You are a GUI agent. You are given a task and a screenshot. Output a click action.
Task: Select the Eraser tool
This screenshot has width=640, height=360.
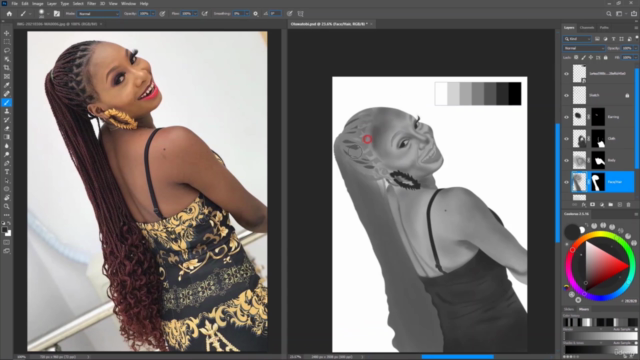[x=7, y=129]
